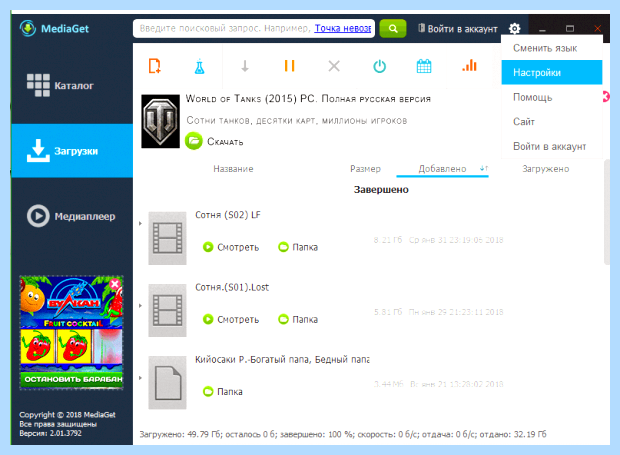Sort by the Размер column
The height and width of the screenshot is (455, 620).
365,169
